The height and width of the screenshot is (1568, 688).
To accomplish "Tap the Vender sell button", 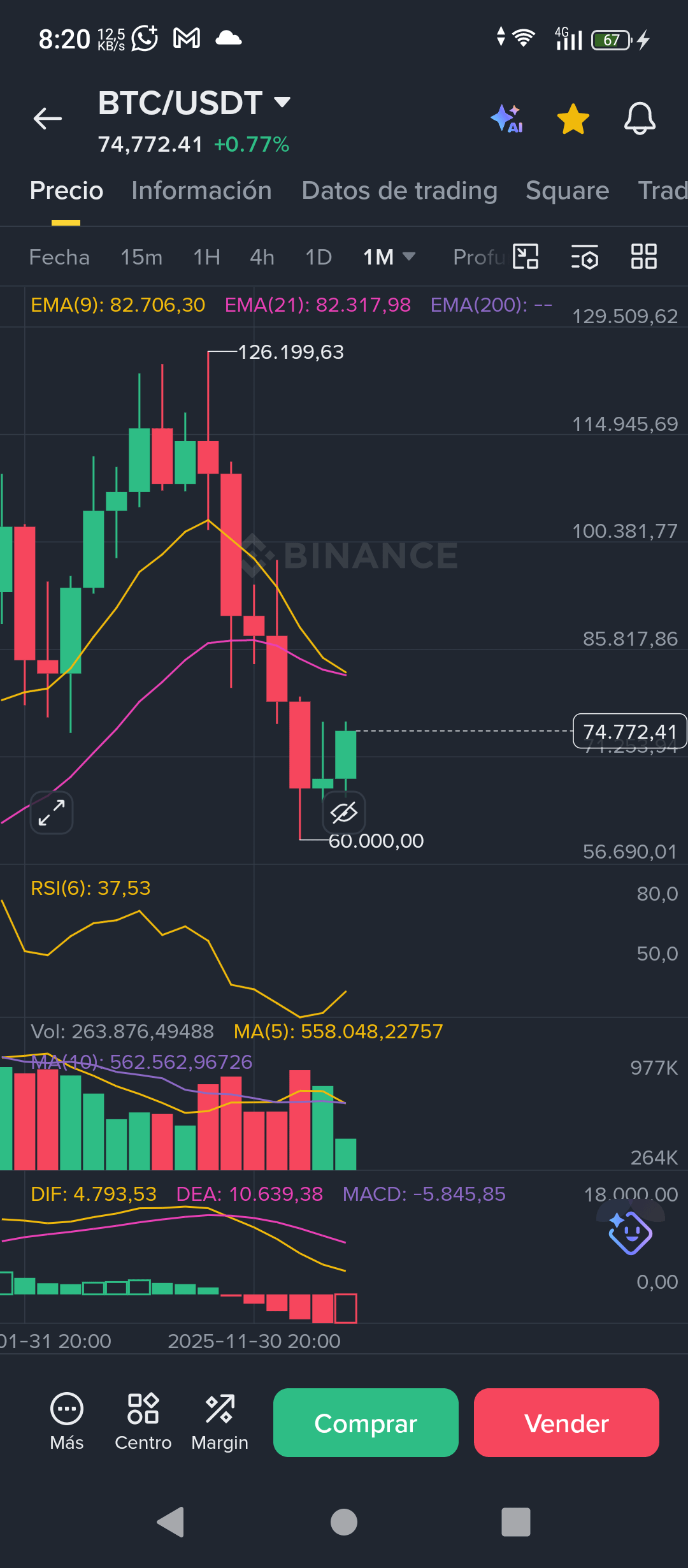I will (x=566, y=1423).
